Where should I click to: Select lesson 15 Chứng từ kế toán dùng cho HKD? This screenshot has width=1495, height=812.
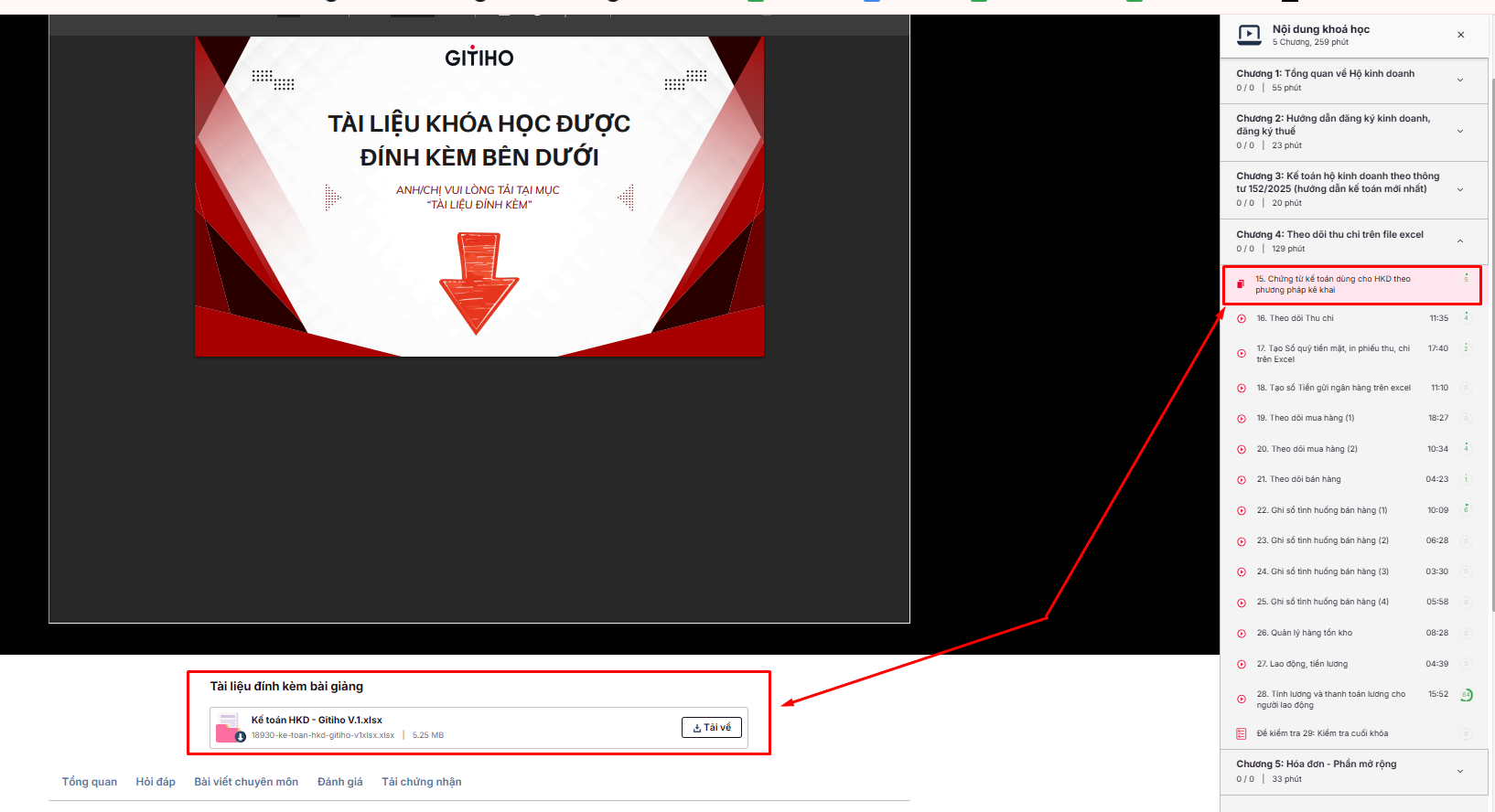pos(1352,284)
